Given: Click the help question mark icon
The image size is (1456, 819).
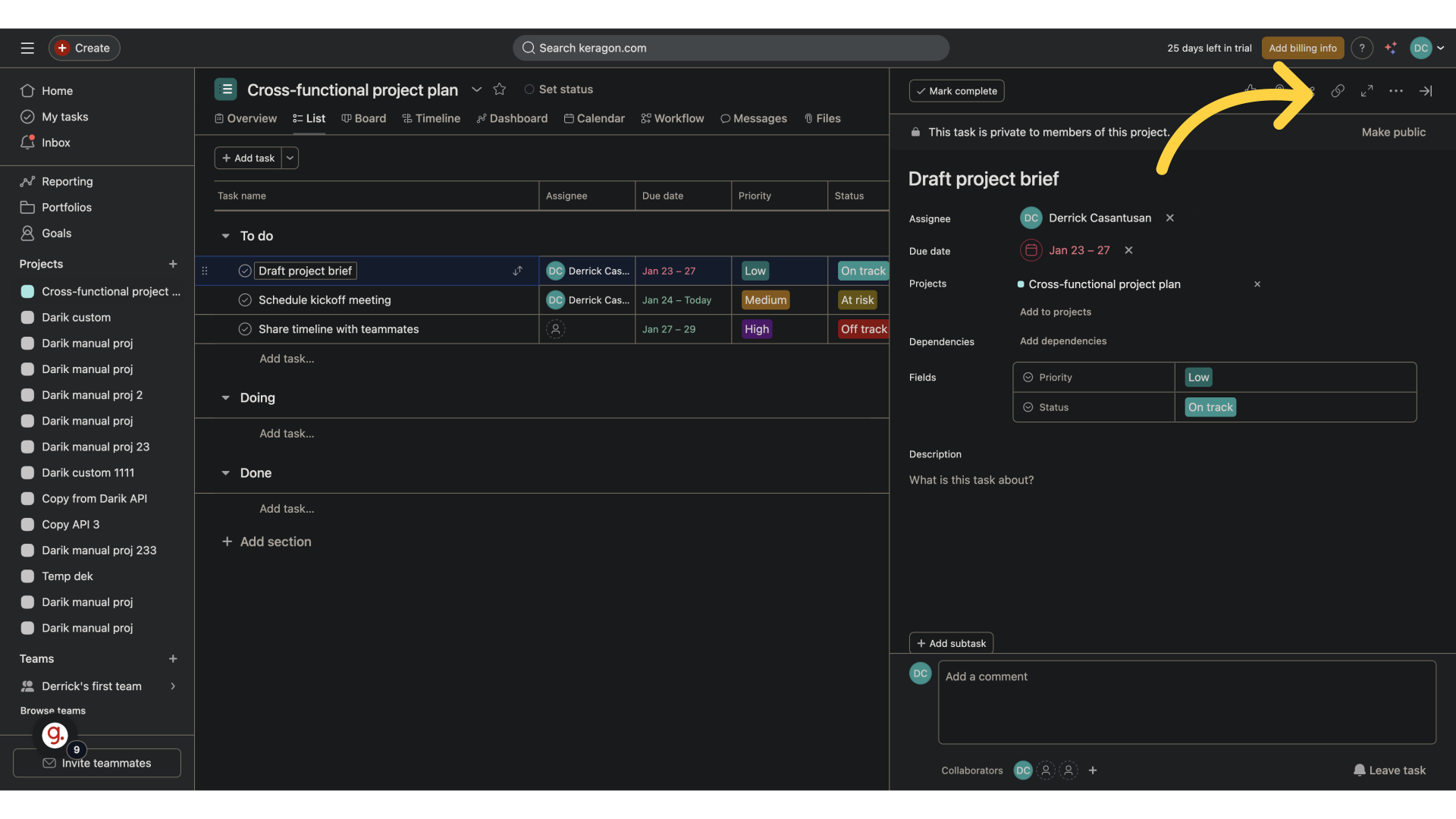Looking at the screenshot, I should (1362, 48).
